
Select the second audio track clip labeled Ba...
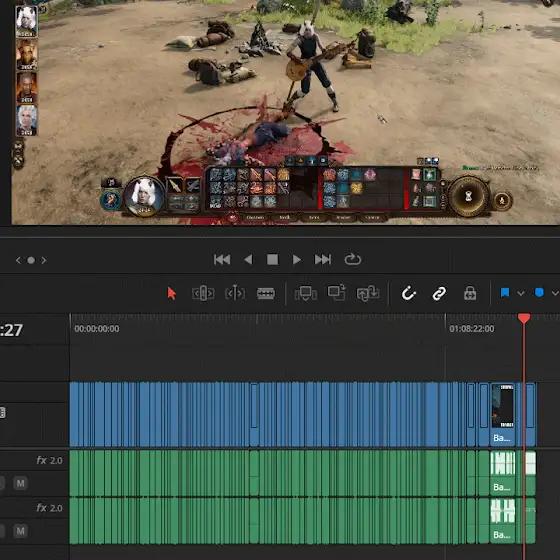click(502, 520)
